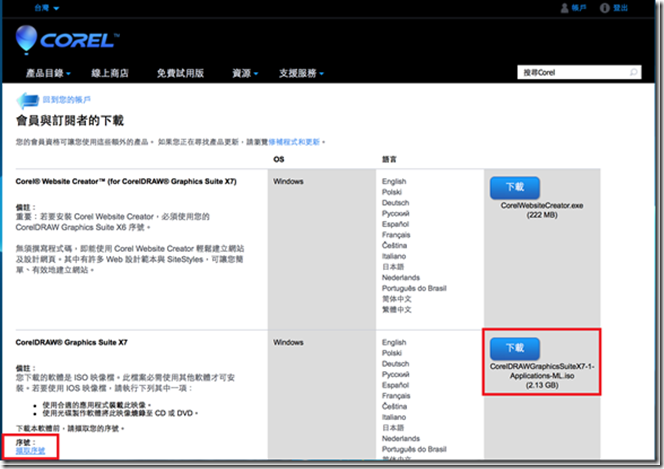Click the 擷取序號 serial number link

point(30,451)
